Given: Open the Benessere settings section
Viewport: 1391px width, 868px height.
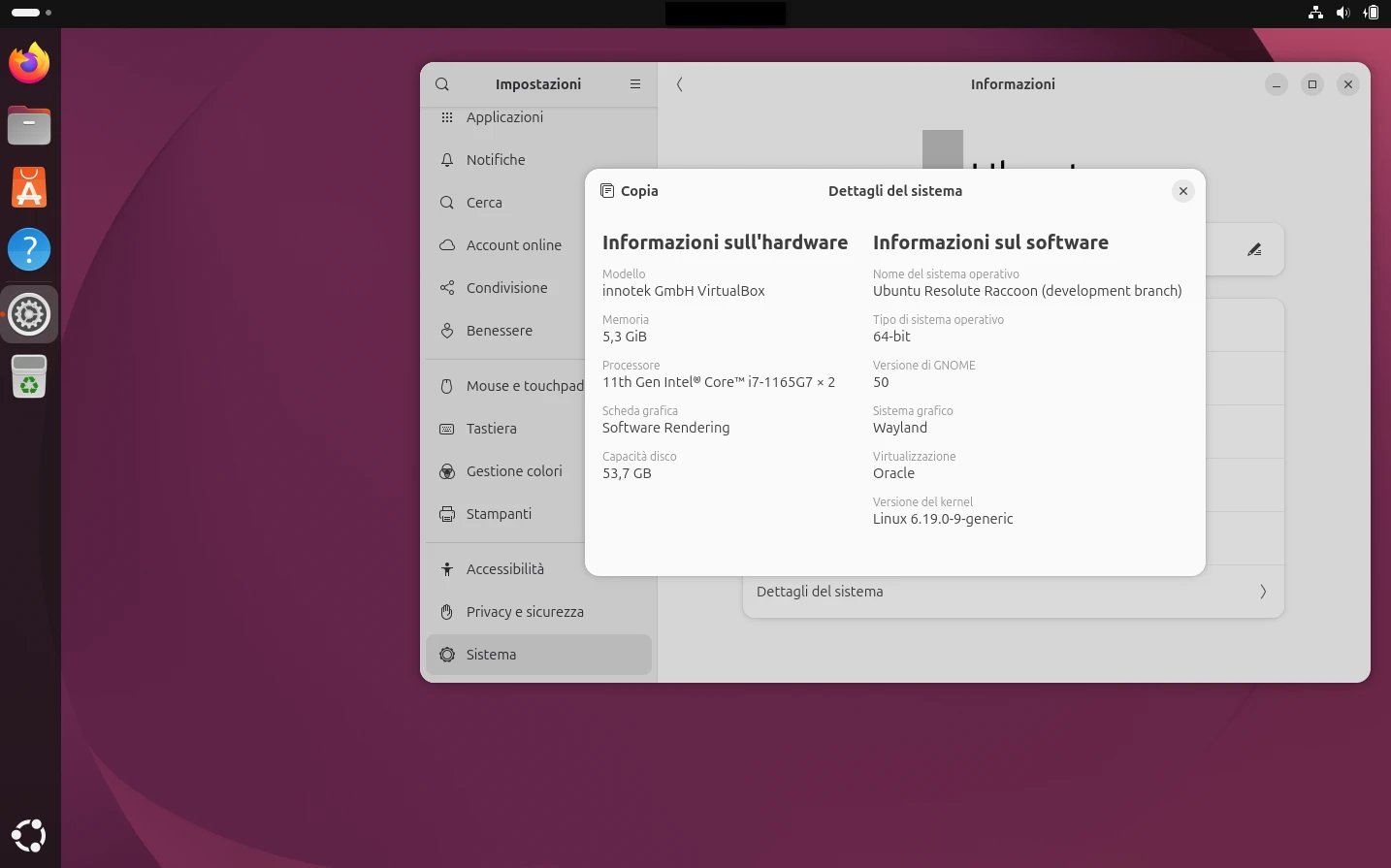Looking at the screenshot, I should [x=500, y=331].
